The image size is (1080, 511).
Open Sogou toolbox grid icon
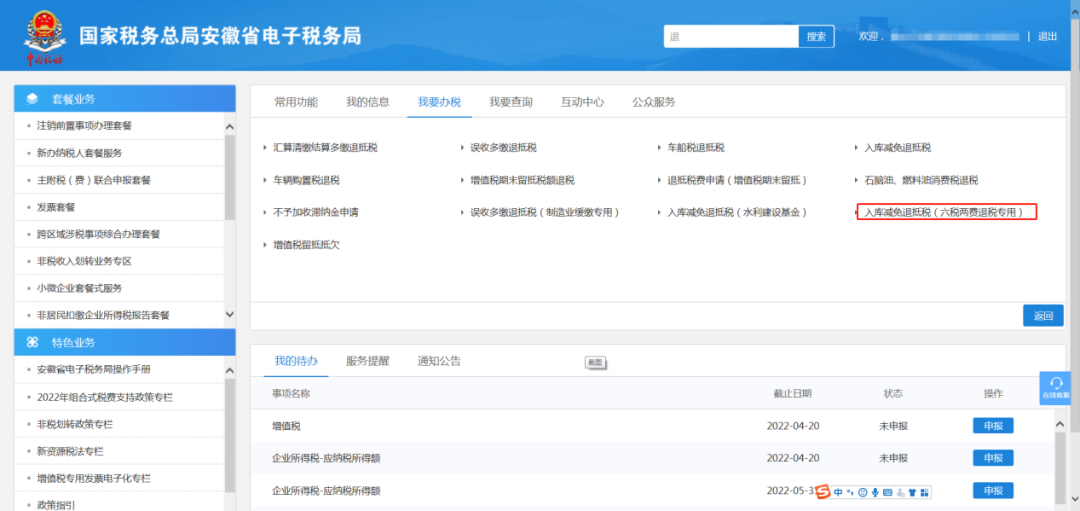coord(925,492)
